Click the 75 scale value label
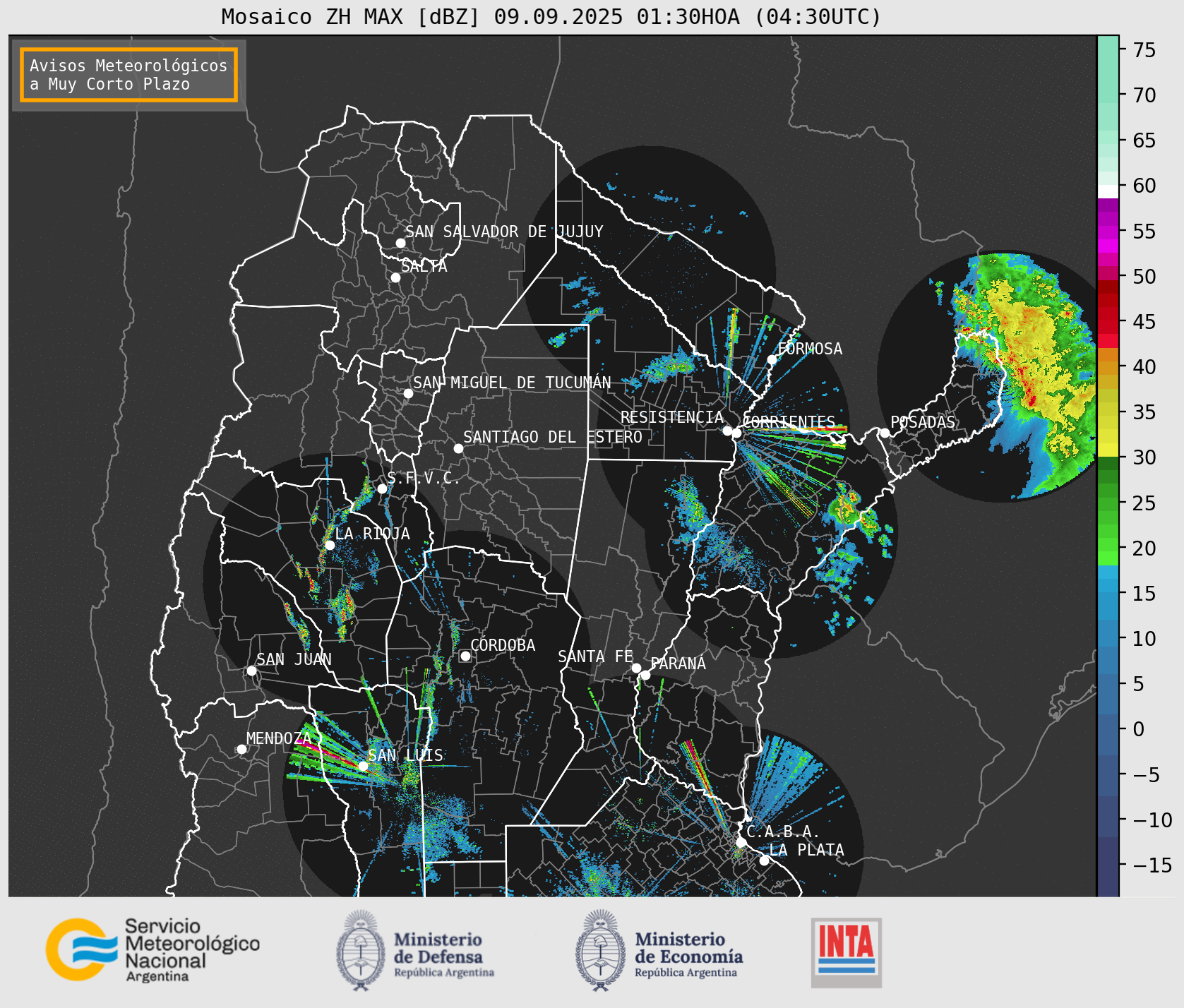 pyautogui.click(x=1144, y=50)
